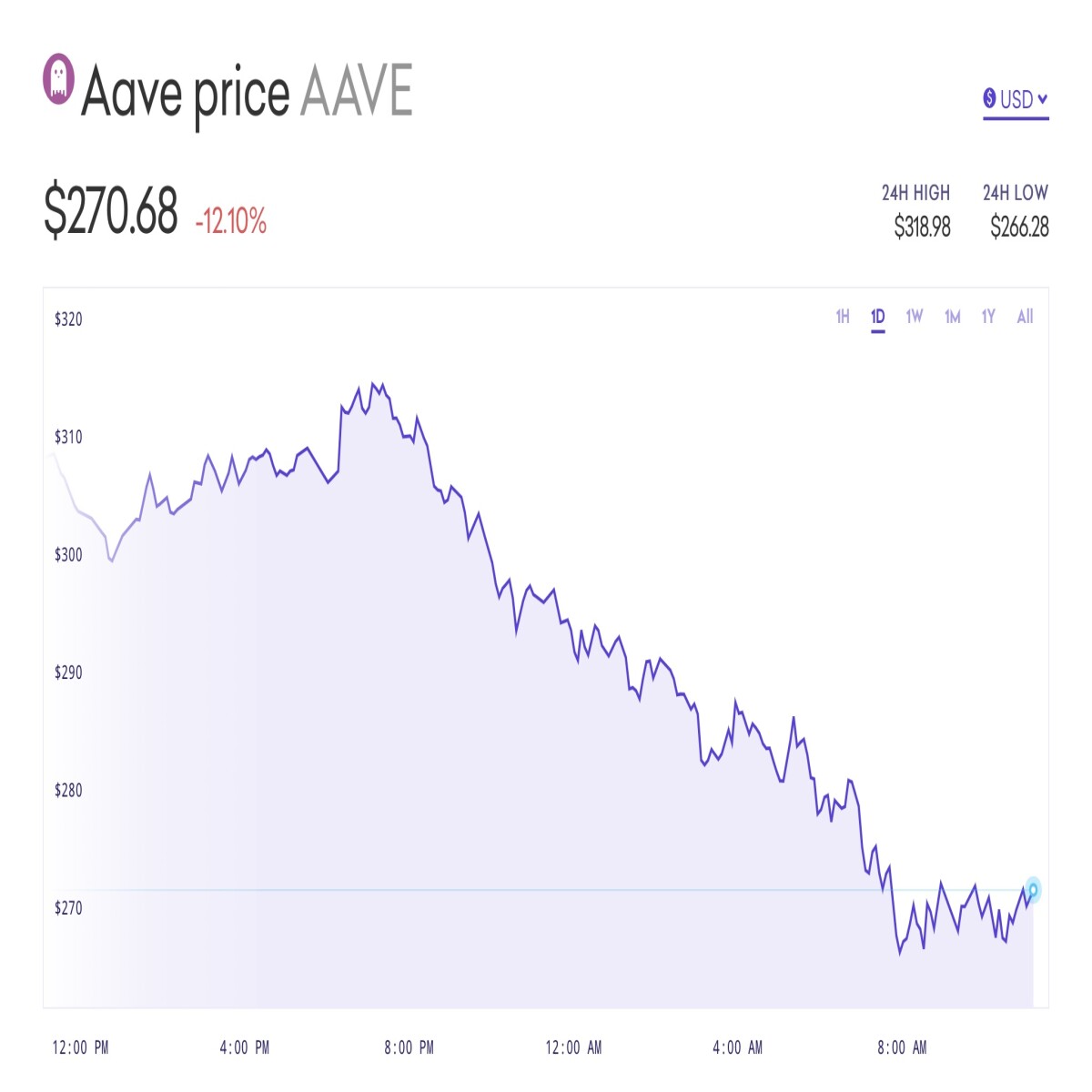
Task: Click the 24H HIGH value $318.98
Action: click(922, 227)
